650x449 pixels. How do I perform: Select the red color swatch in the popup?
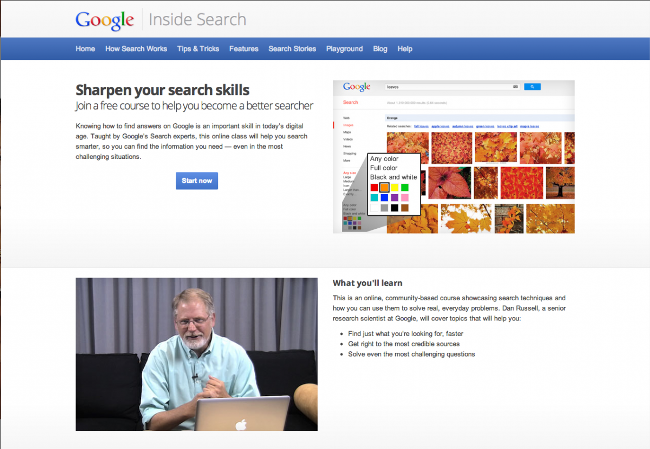374,187
